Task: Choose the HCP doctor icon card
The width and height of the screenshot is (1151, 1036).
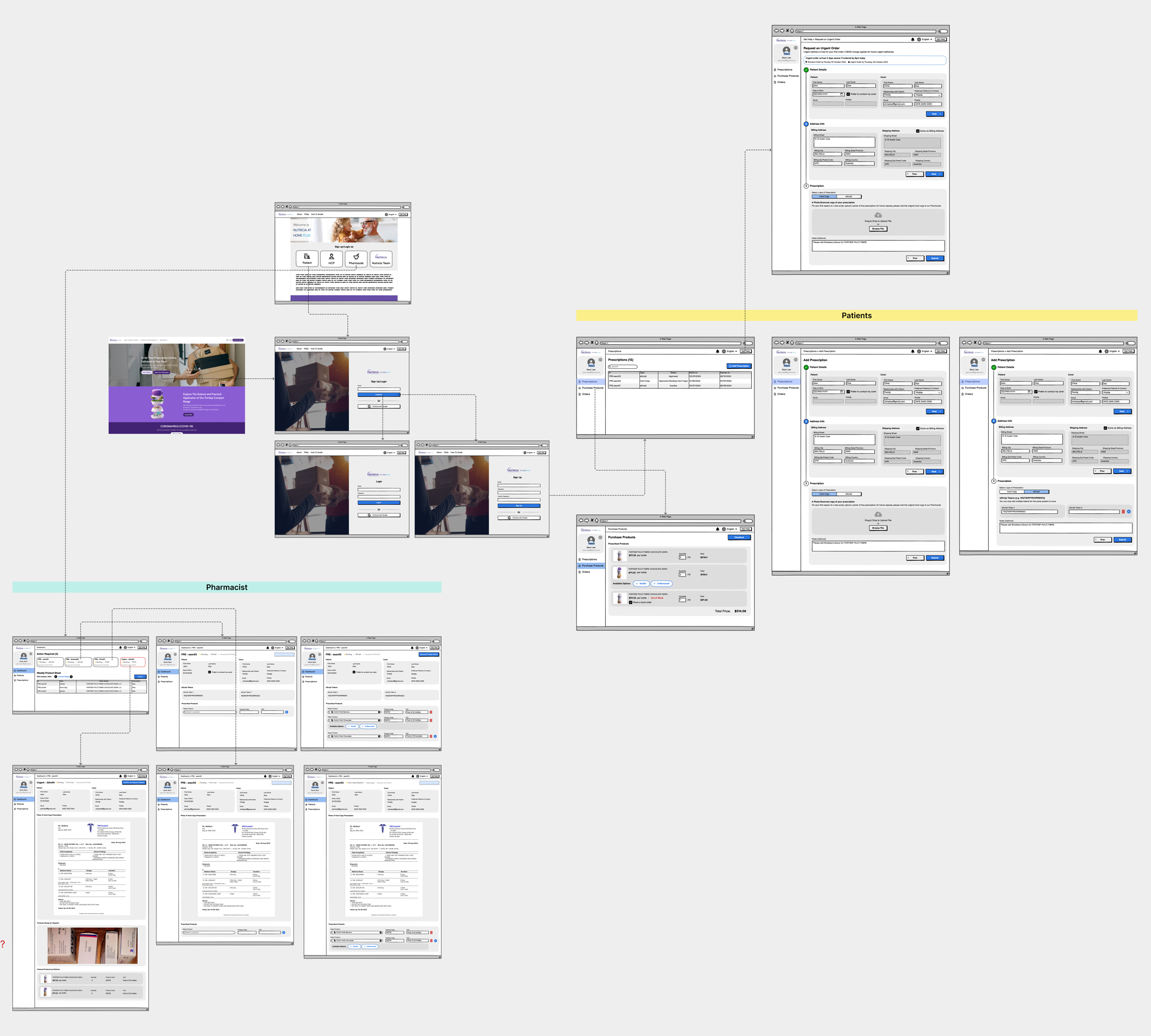Action: tap(331, 257)
